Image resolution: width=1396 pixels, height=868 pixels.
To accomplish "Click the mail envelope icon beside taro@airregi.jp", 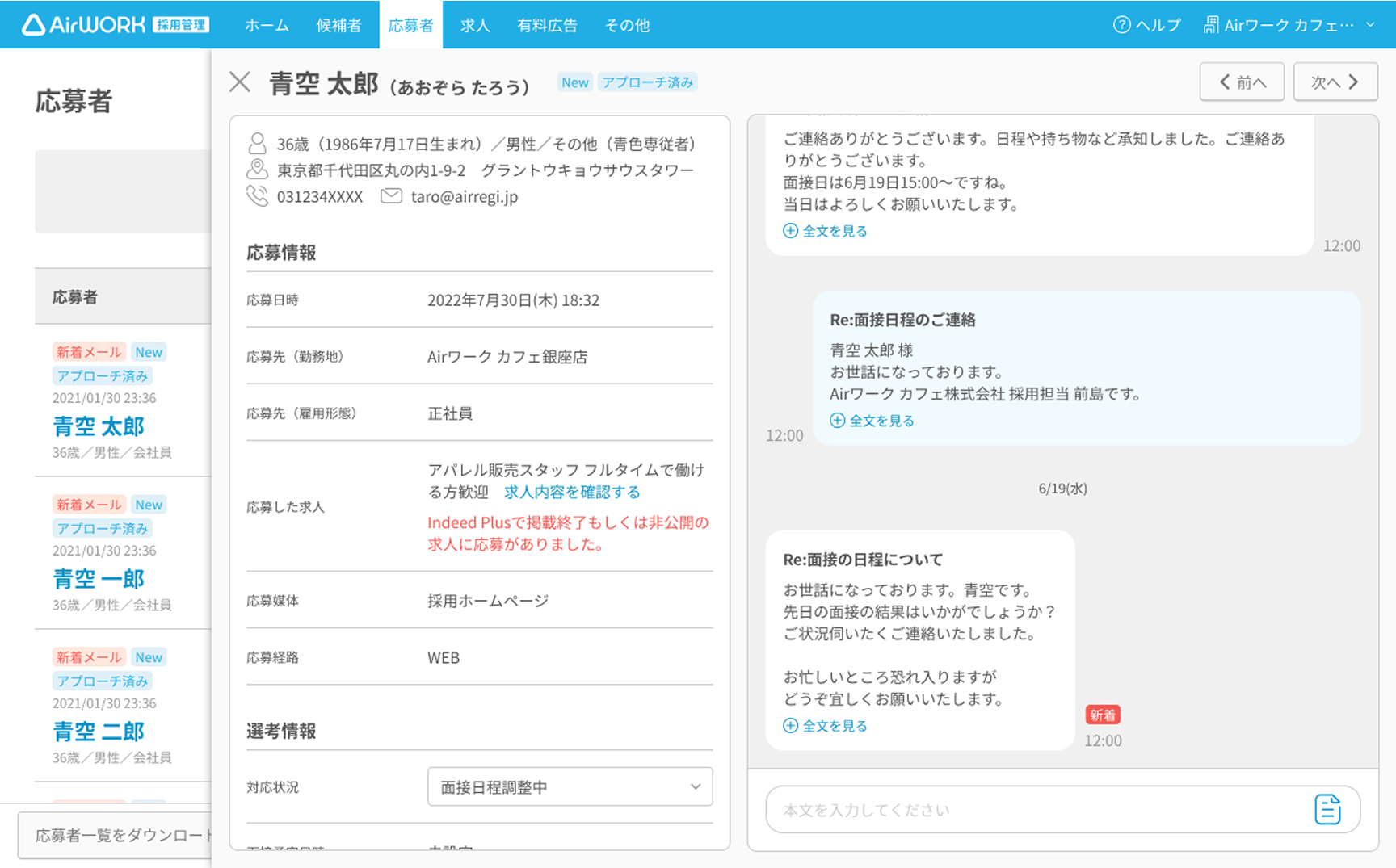I will tap(391, 196).
